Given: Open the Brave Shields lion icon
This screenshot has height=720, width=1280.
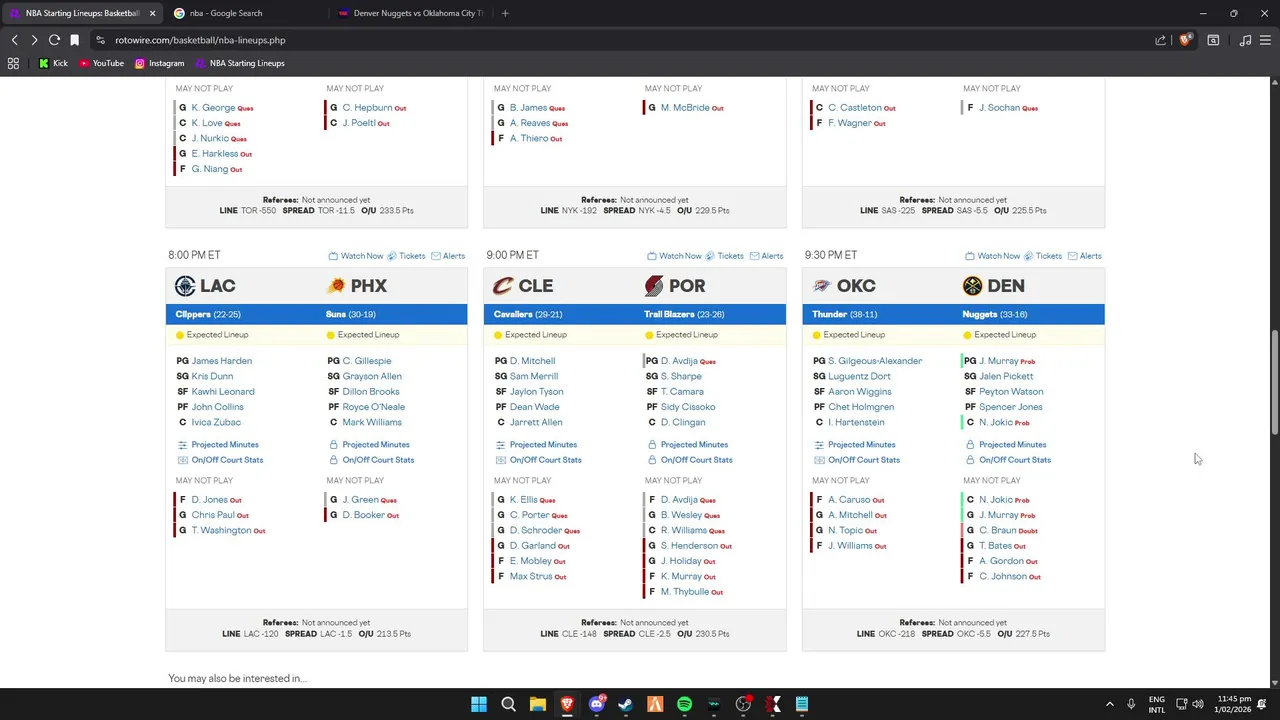Looking at the screenshot, I should click(x=1185, y=40).
